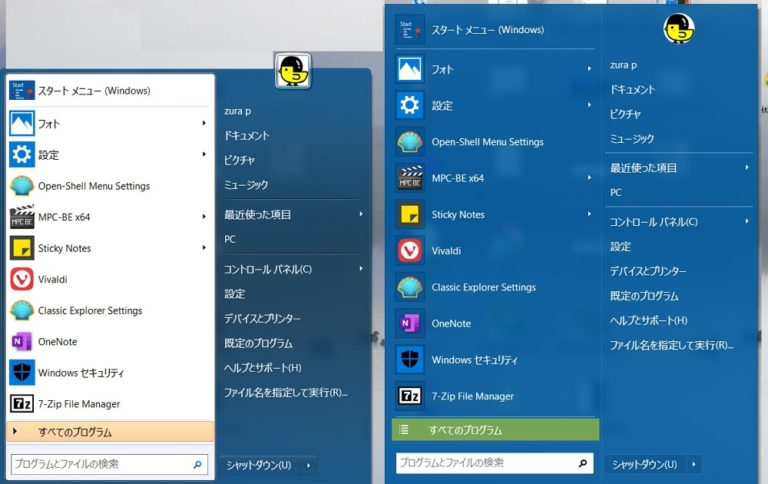Click the 設定 gear icon in left white menu
The width and height of the screenshot is (768, 484).
pyautogui.click(x=22, y=155)
